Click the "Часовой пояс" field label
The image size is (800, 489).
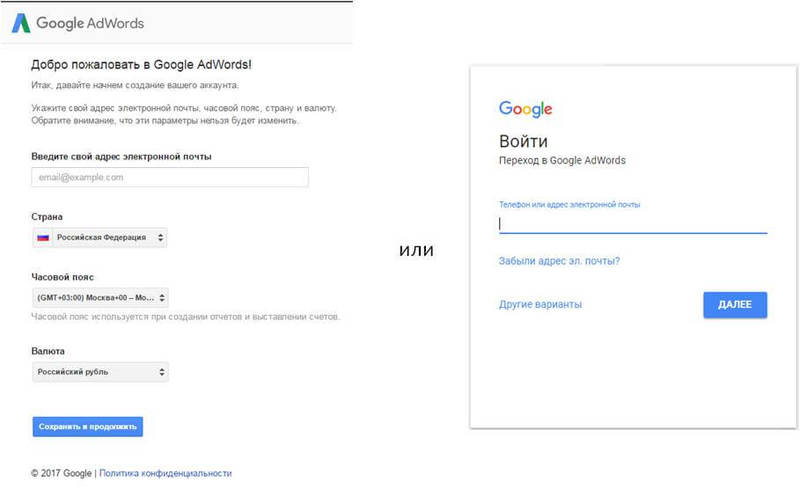tap(63, 276)
